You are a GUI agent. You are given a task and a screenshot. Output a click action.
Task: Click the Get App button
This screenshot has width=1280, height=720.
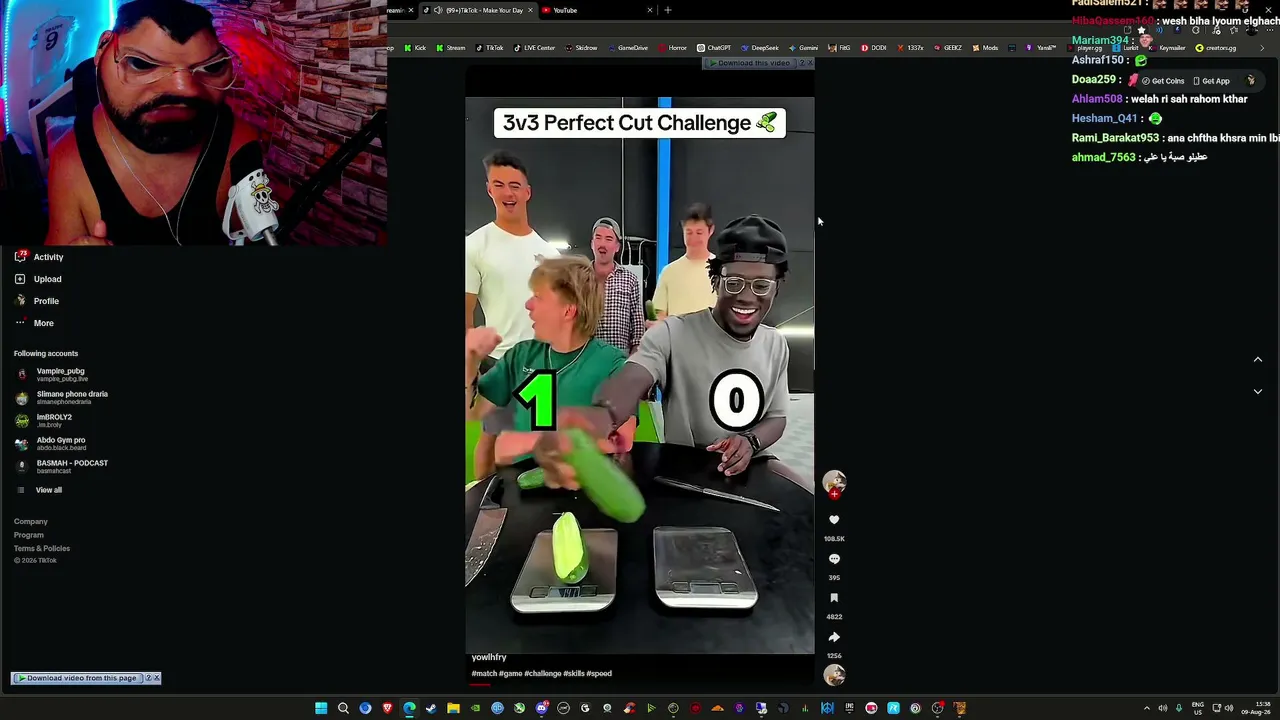[1211, 81]
